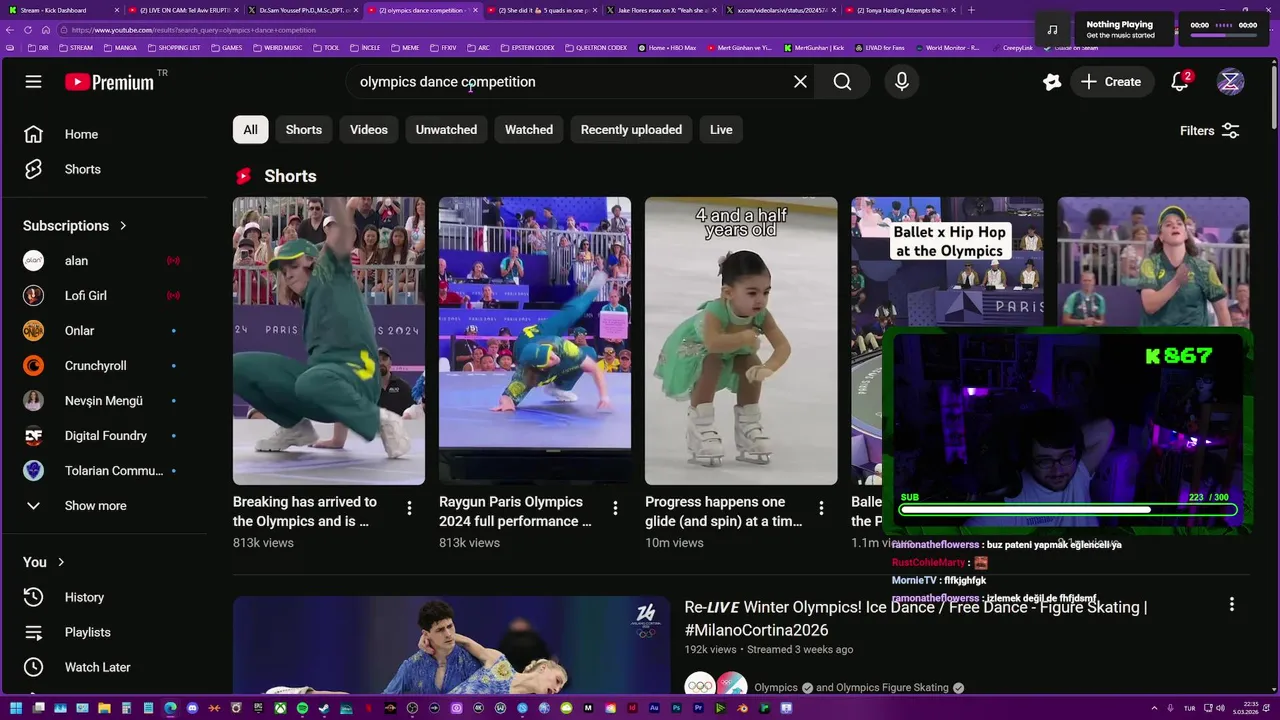Expand the Subscriptions section chevron
The height and width of the screenshot is (720, 1280).
click(123, 226)
